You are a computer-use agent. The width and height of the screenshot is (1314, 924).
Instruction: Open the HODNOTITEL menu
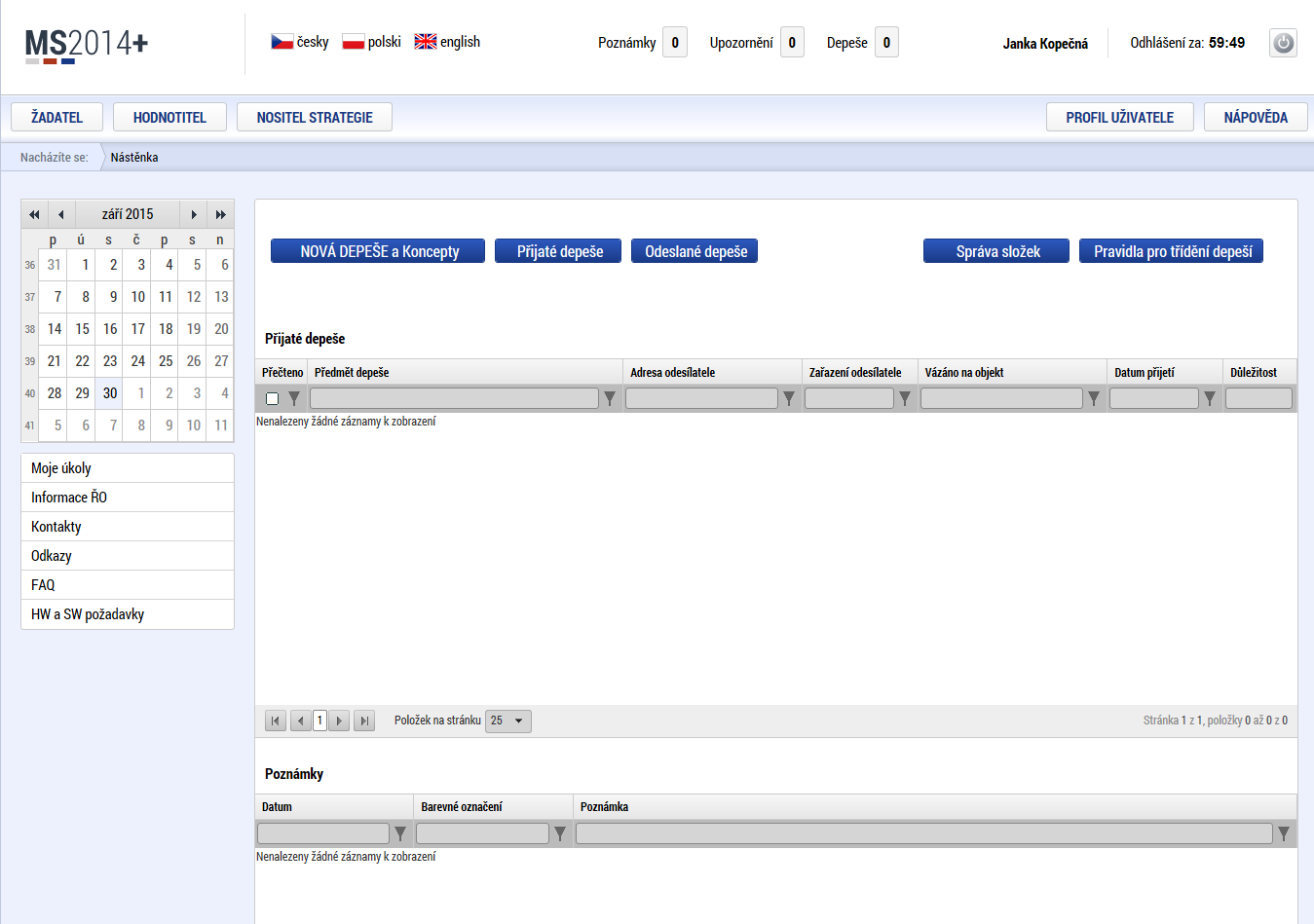[169, 117]
